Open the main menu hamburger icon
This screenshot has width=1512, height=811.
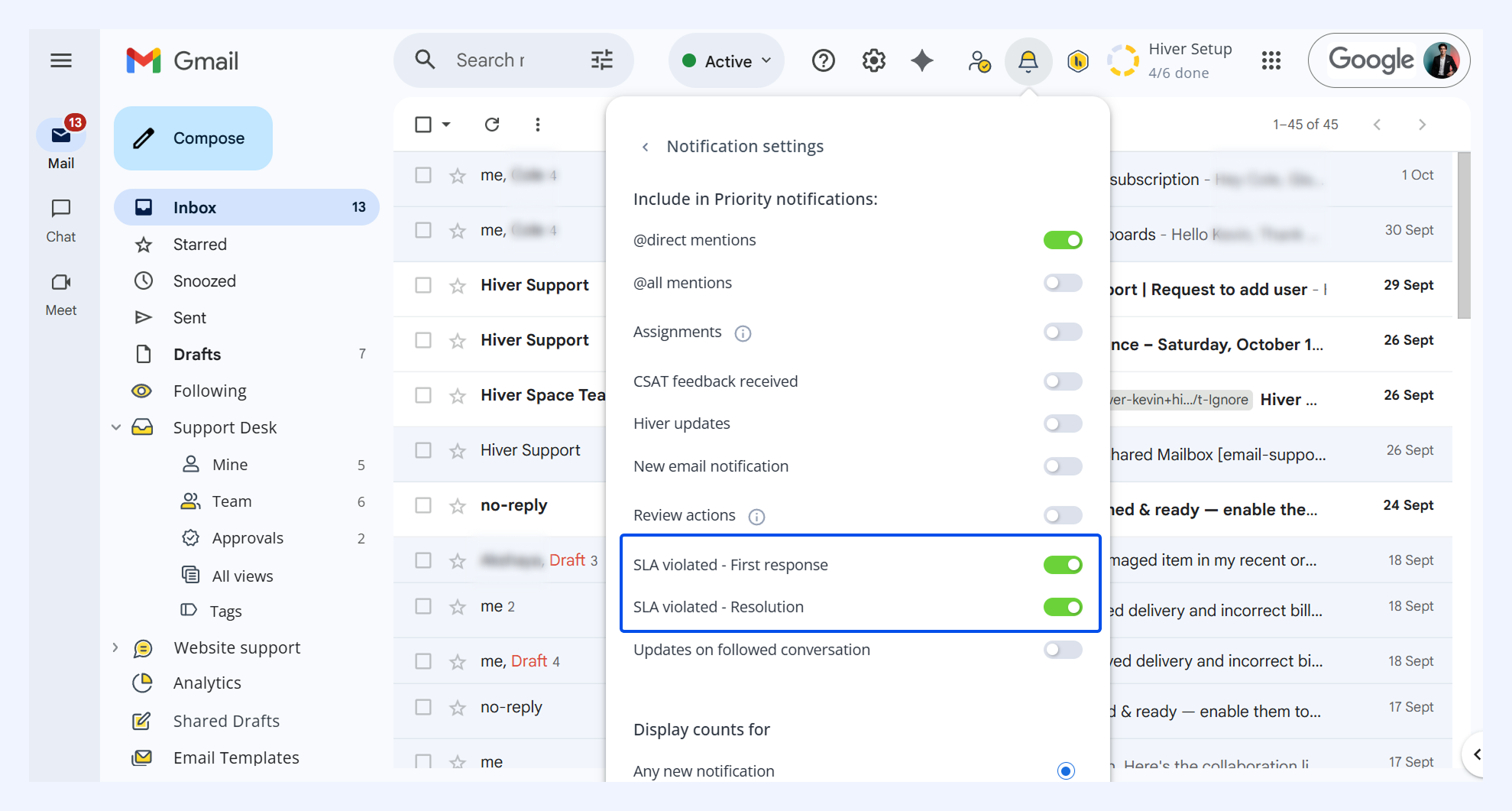(x=61, y=60)
